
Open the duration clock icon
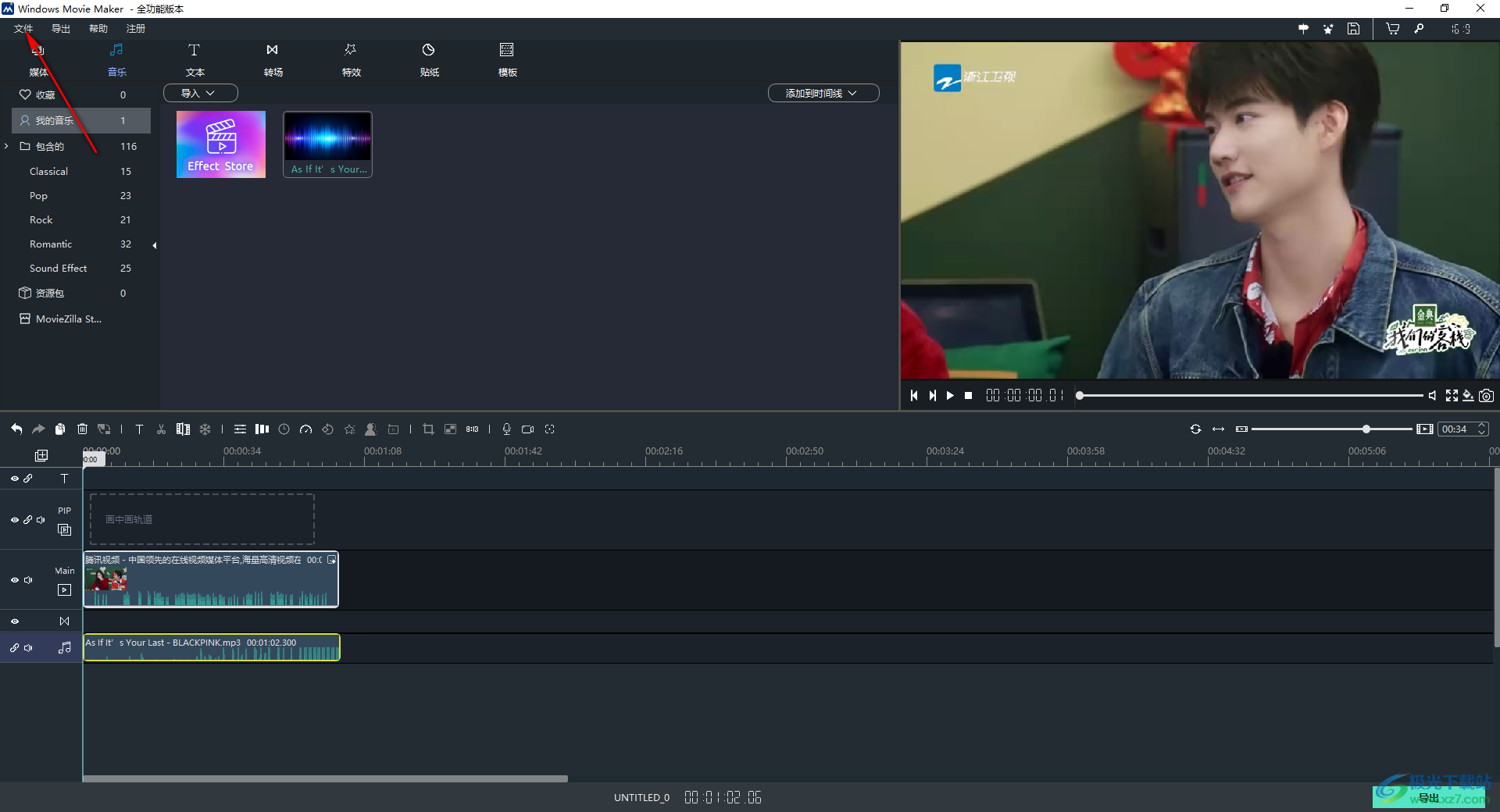[x=284, y=429]
